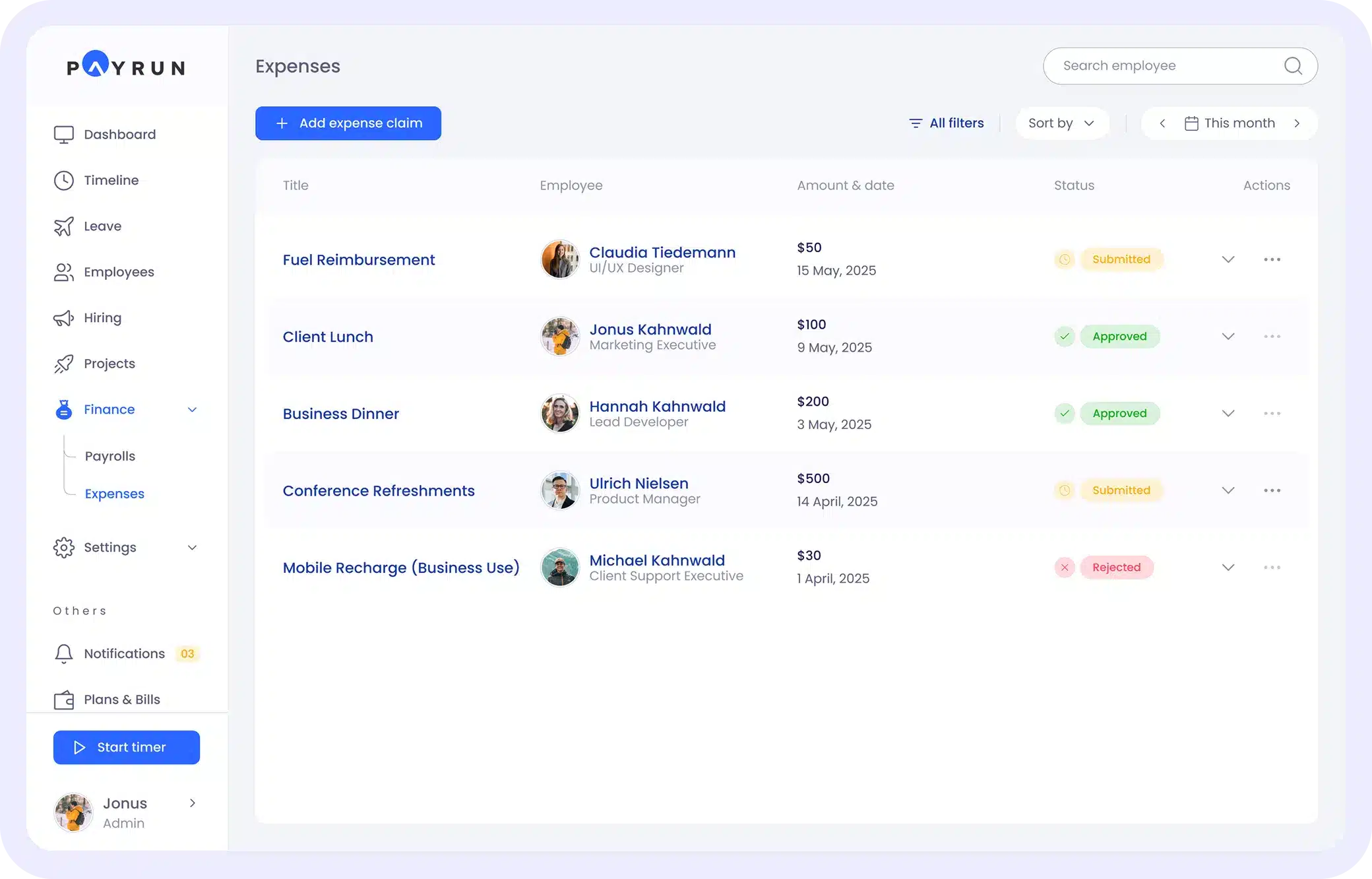1372x879 pixels.
Task: Go to Payrolls under Finance
Action: coord(109,456)
